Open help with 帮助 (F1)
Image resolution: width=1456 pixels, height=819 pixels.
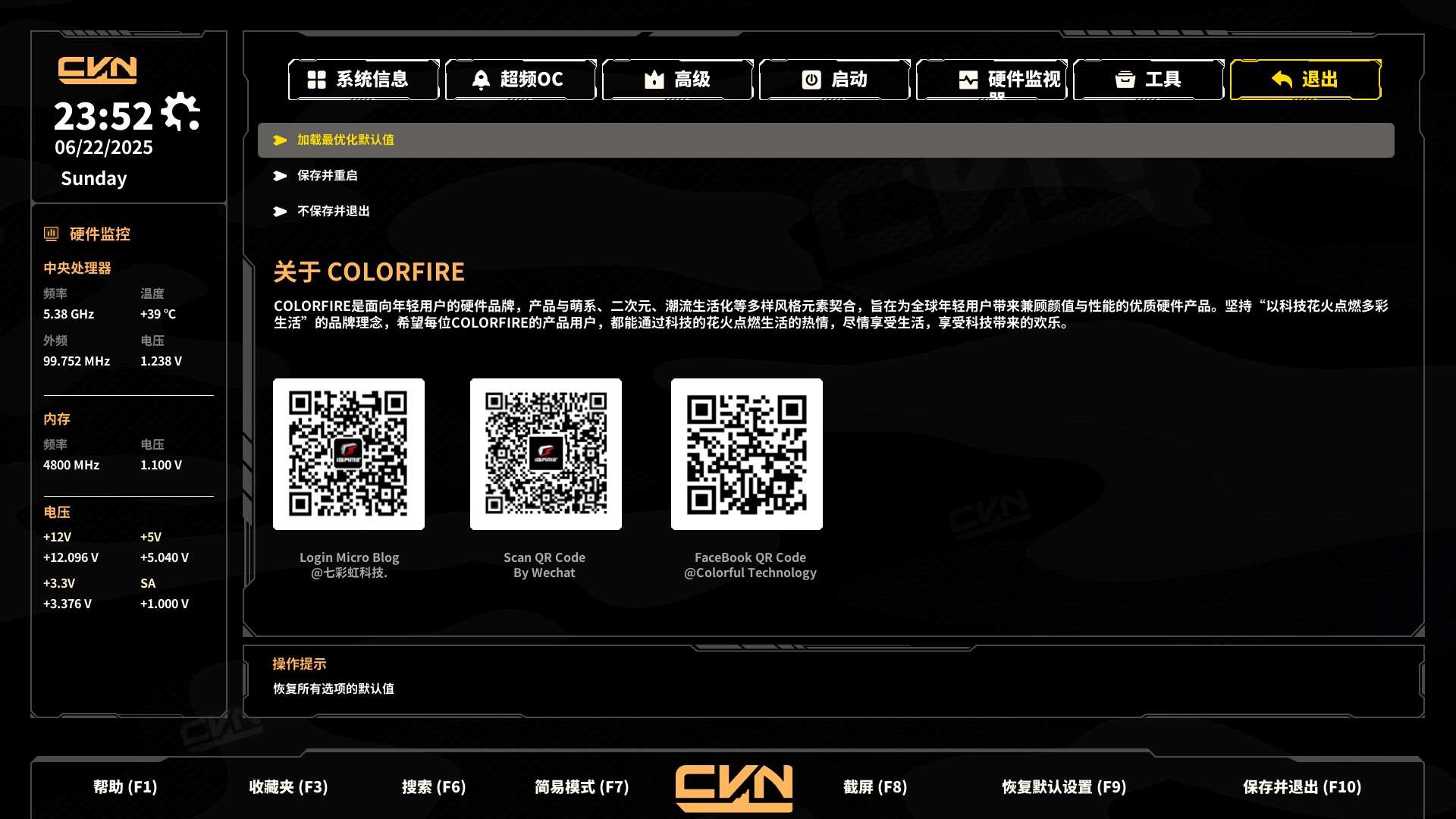tap(125, 787)
